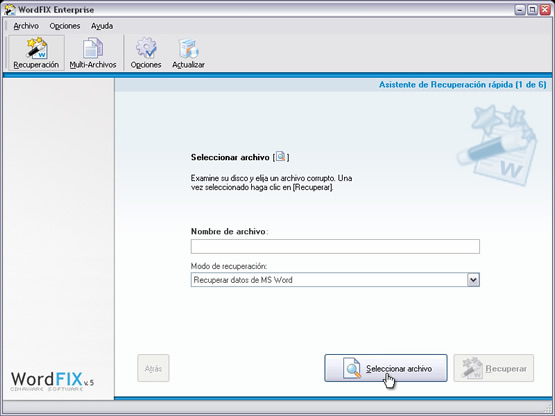Image resolution: width=555 pixels, height=416 pixels.
Task: Expand the Modo de recuperación dropdown arrow
Action: pyautogui.click(x=473, y=280)
